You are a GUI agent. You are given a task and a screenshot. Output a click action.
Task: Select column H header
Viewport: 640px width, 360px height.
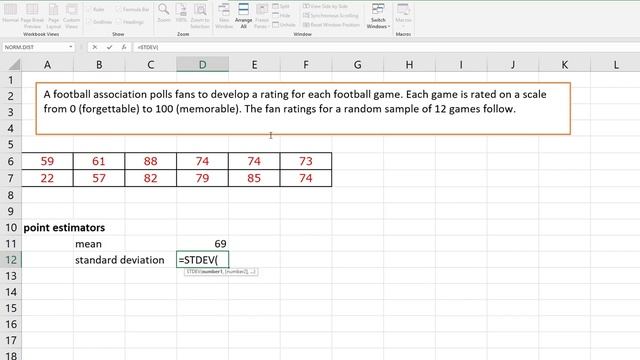click(x=409, y=64)
